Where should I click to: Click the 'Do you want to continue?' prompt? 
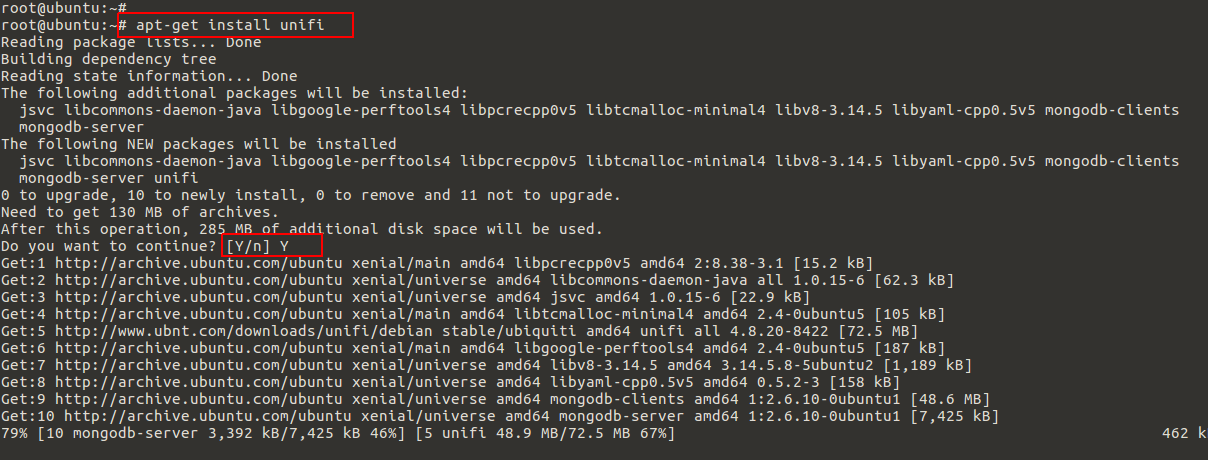(x=108, y=246)
